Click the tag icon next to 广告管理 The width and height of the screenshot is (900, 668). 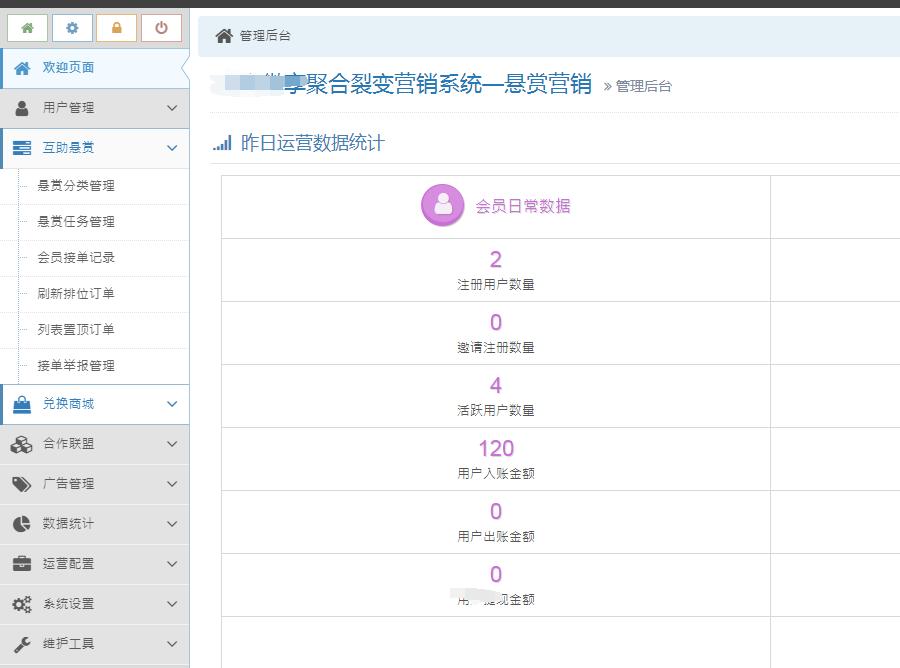click(22, 484)
